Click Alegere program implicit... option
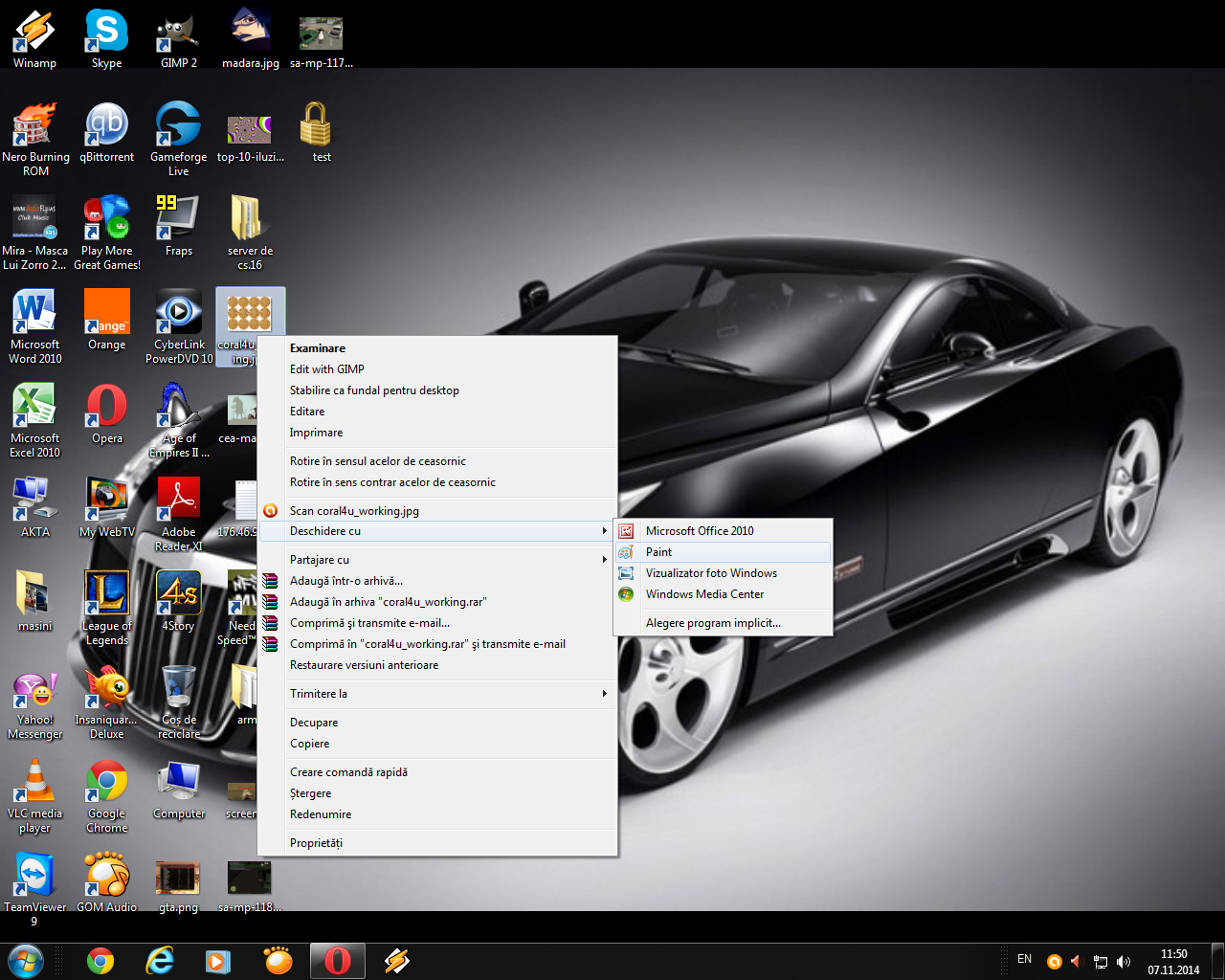The image size is (1225, 980). 713,623
